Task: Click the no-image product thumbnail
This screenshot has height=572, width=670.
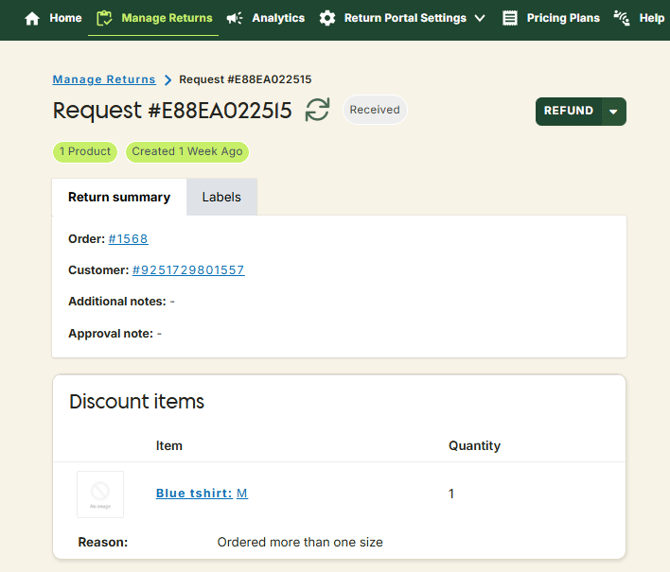Action: tap(100, 494)
